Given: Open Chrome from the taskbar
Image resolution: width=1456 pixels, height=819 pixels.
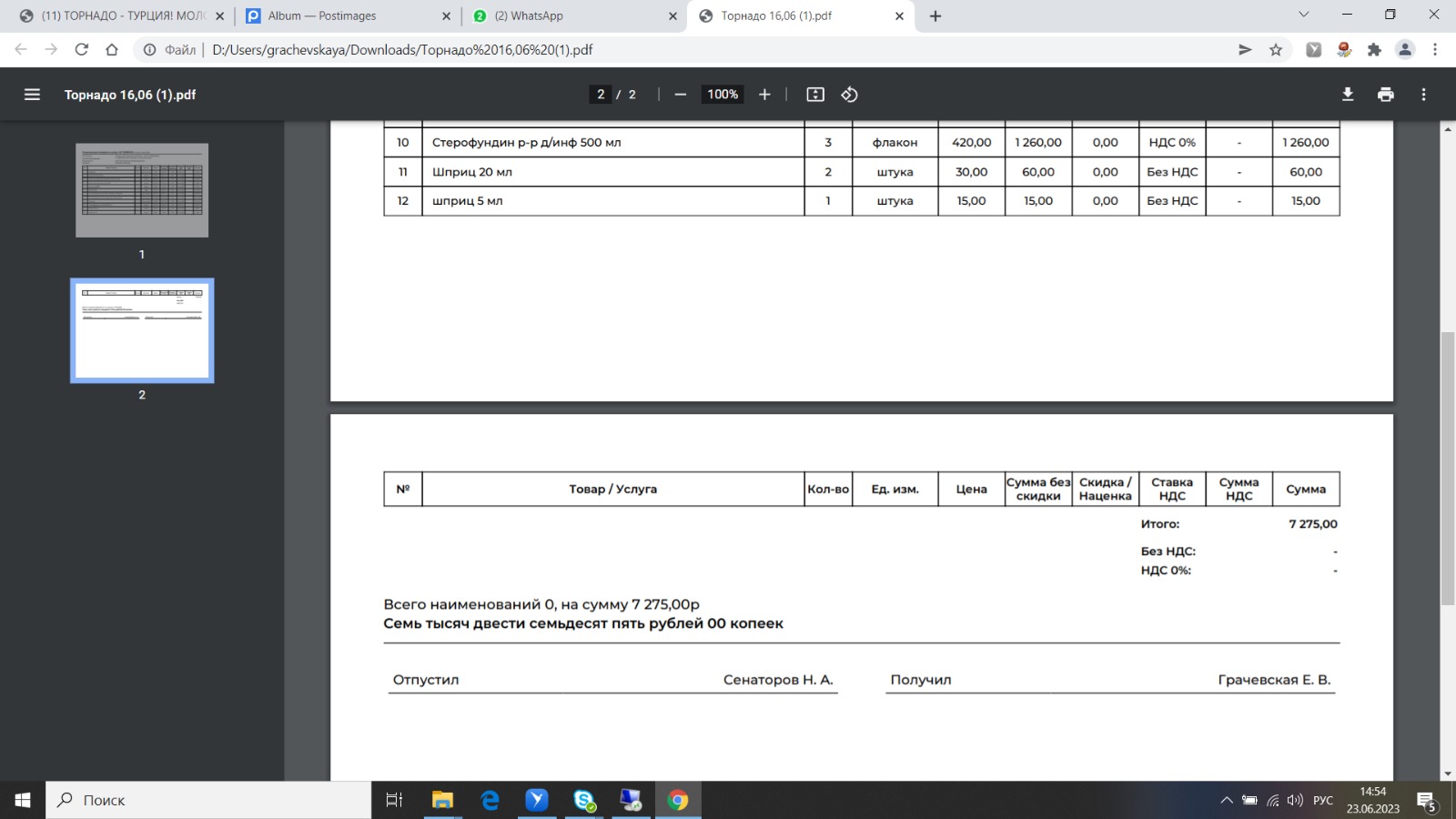Looking at the screenshot, I should pos(678,800).
